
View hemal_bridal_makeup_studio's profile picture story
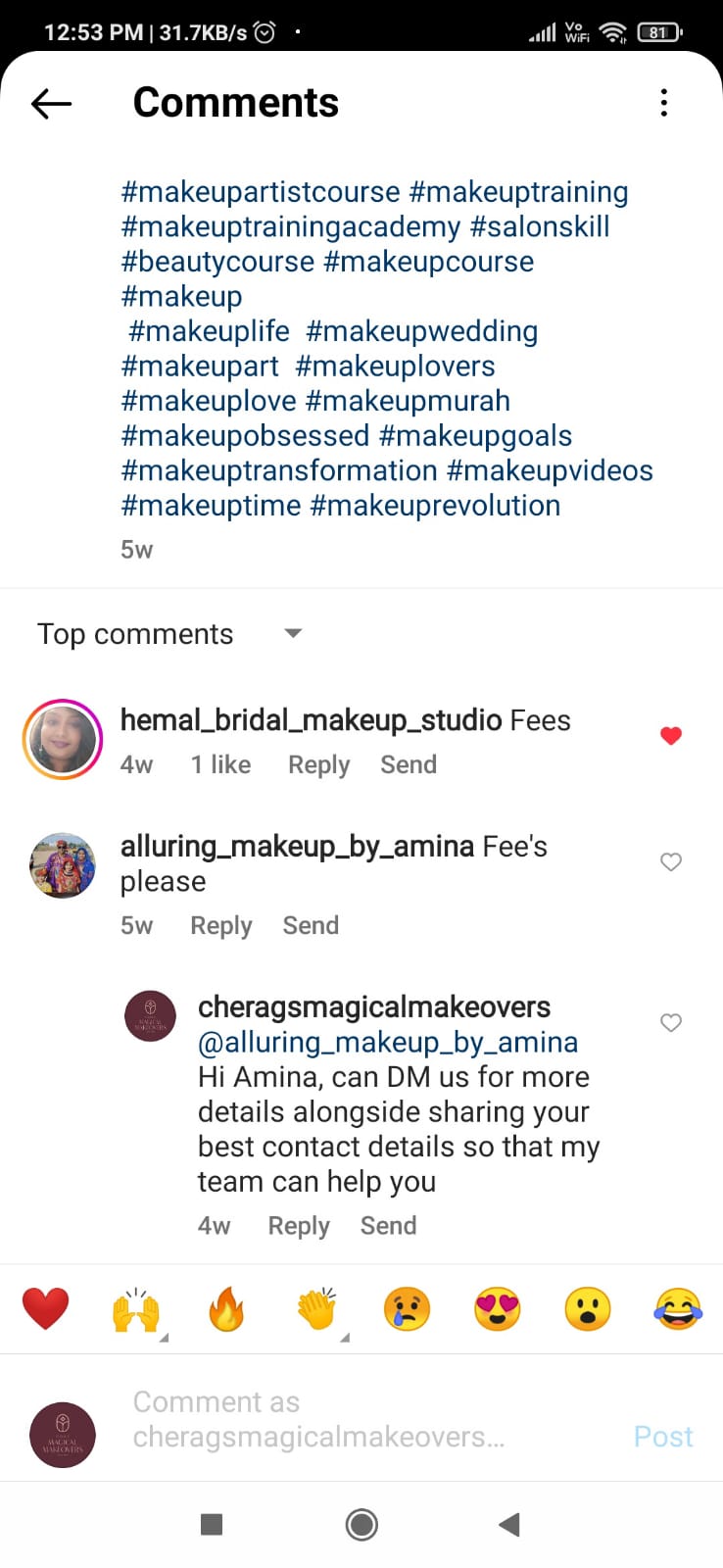pos(63,740)
